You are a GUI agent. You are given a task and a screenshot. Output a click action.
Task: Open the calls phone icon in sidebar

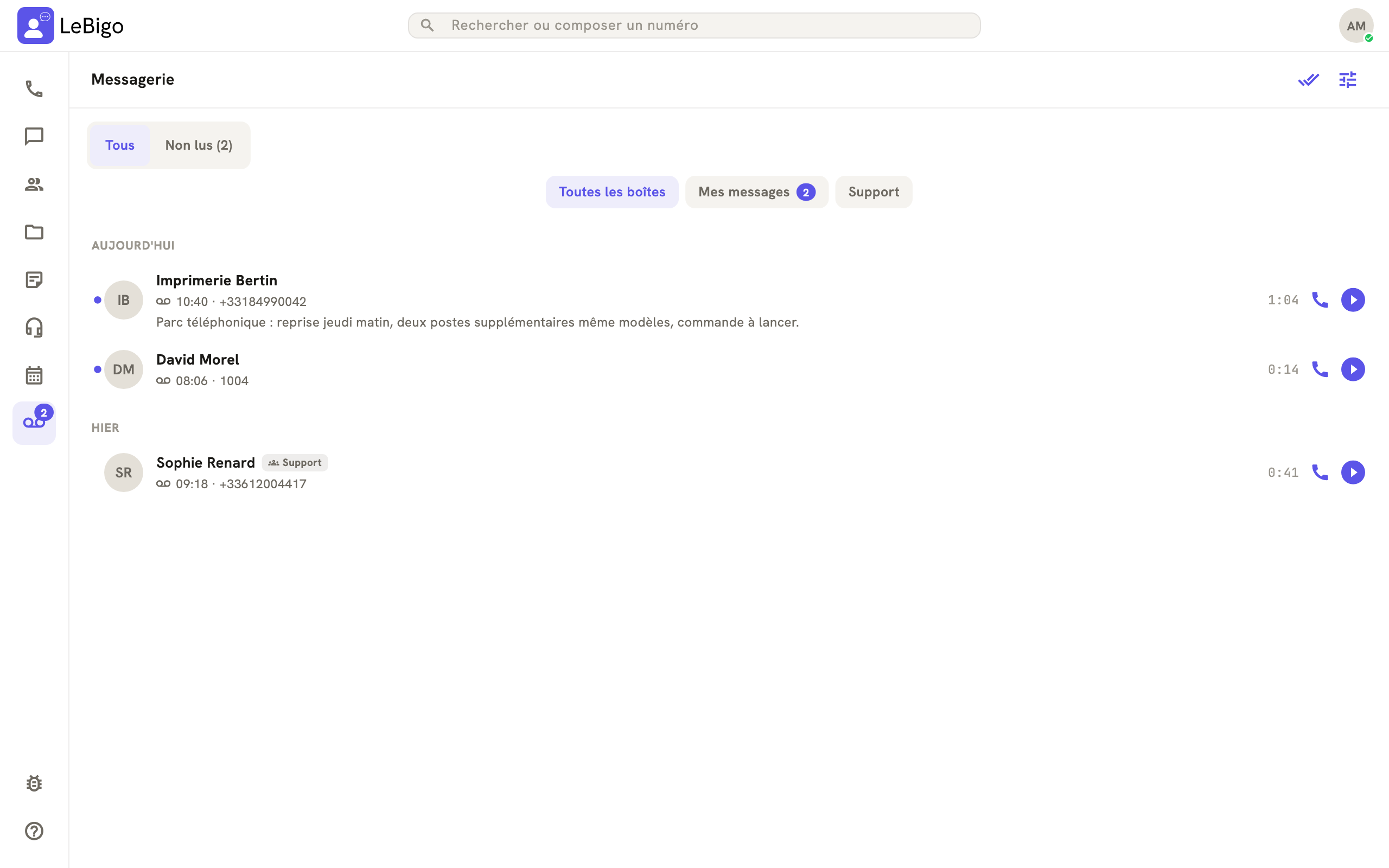34,89
